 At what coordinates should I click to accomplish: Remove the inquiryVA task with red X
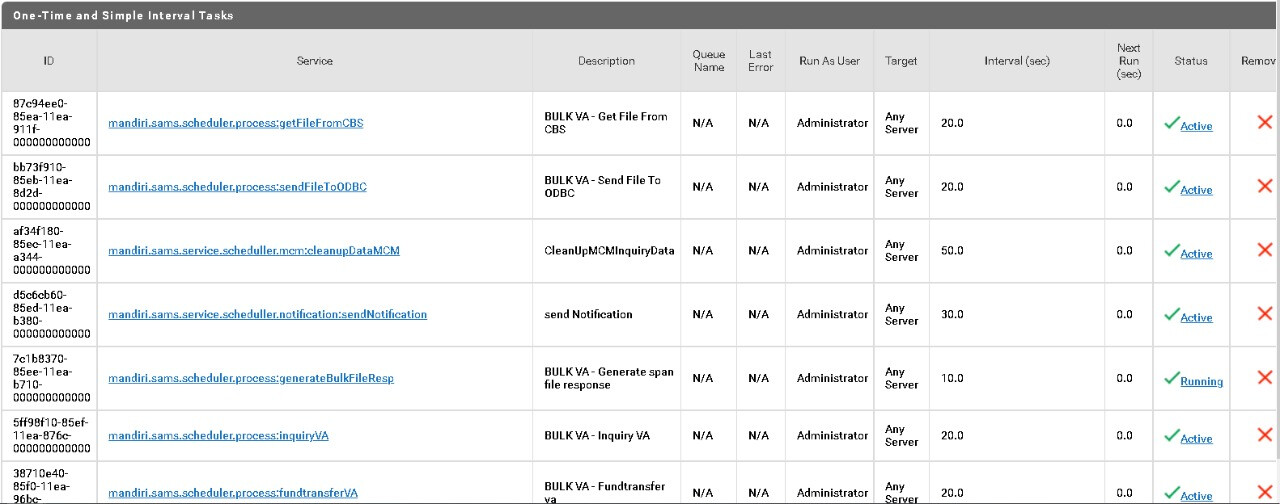(x=1264, y=435)
